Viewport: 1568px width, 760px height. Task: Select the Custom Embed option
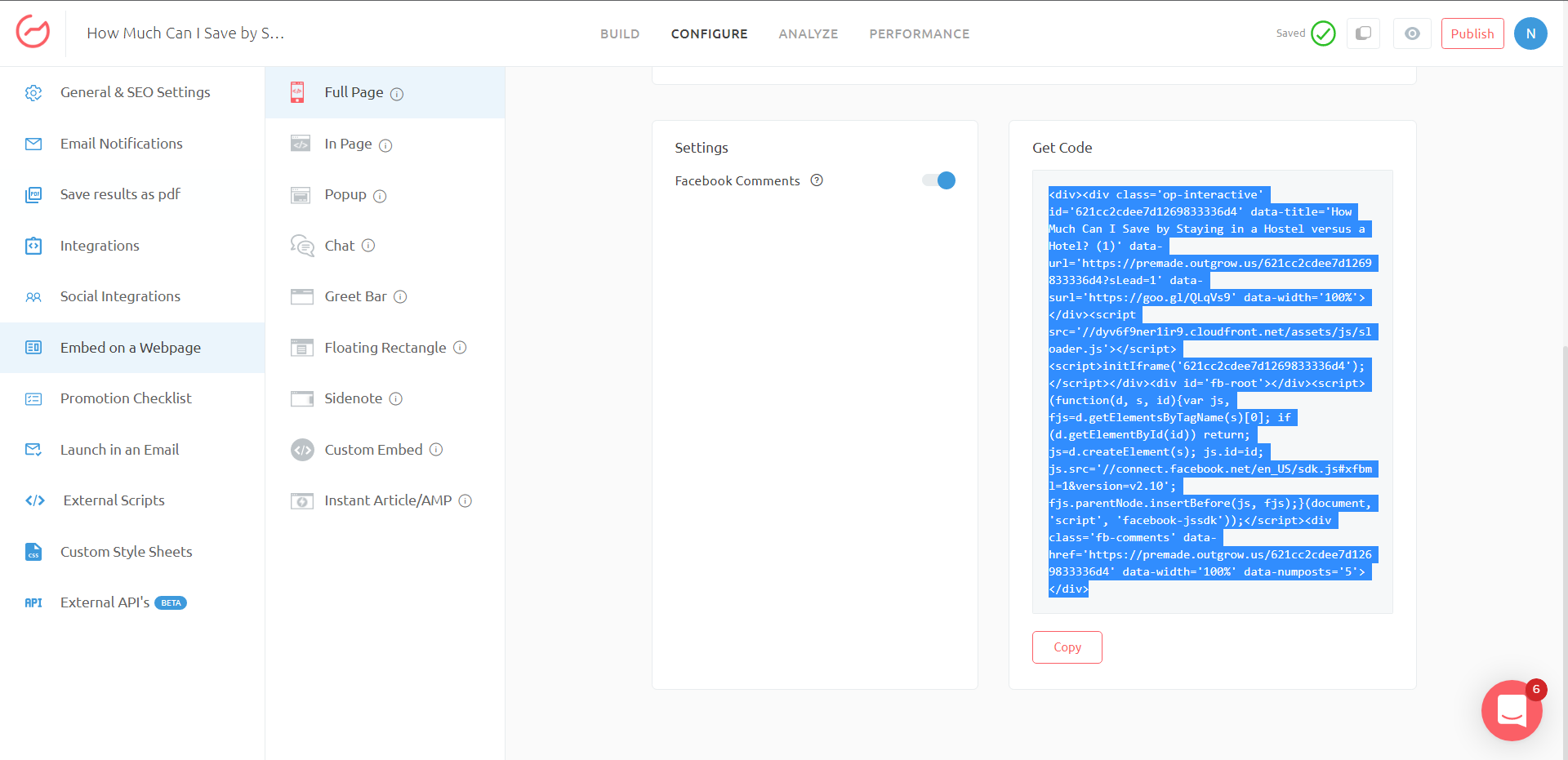click(385, 450)
